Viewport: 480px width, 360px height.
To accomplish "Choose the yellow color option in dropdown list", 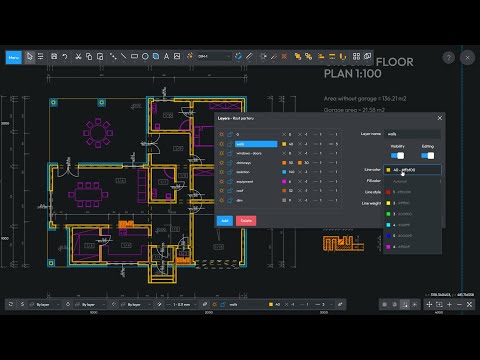I will click(412, 203).
